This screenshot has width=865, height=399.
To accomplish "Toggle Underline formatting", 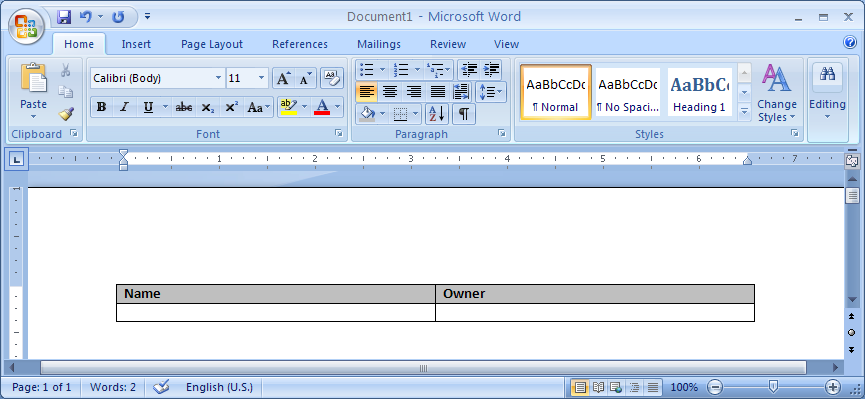I will click(148, 107).
